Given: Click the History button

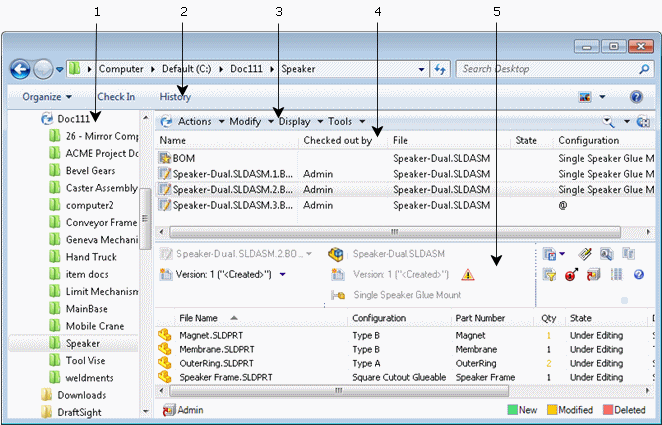Looking at the screenshot, I should 175,97.
